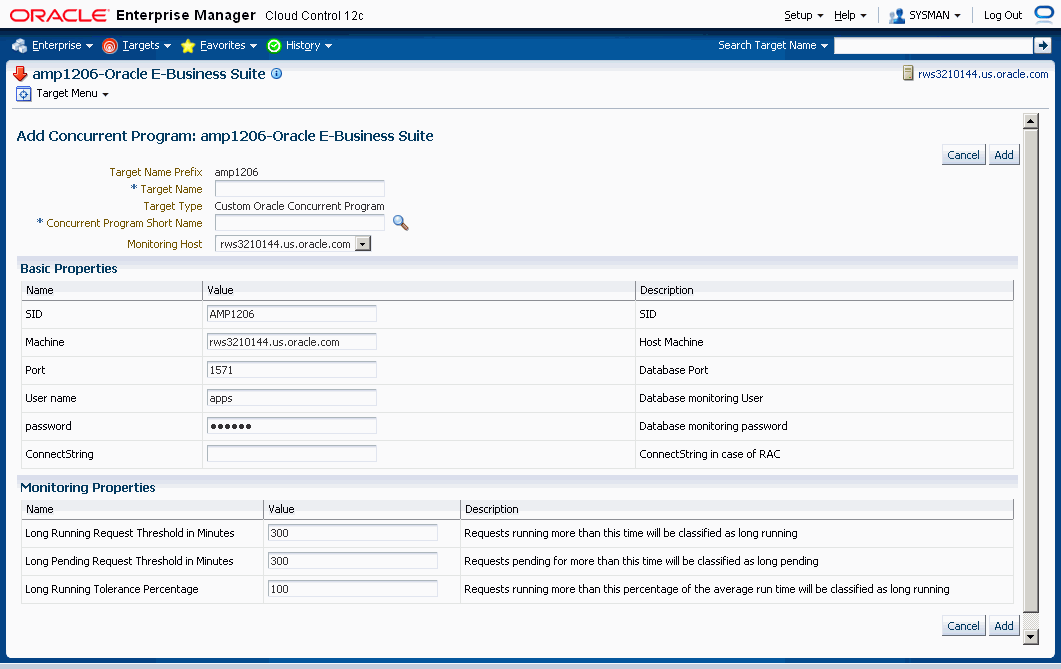
Task: Open the rws3210144.us.oracle.com host link
Action: pyautogui.click(x=983, y=74)
